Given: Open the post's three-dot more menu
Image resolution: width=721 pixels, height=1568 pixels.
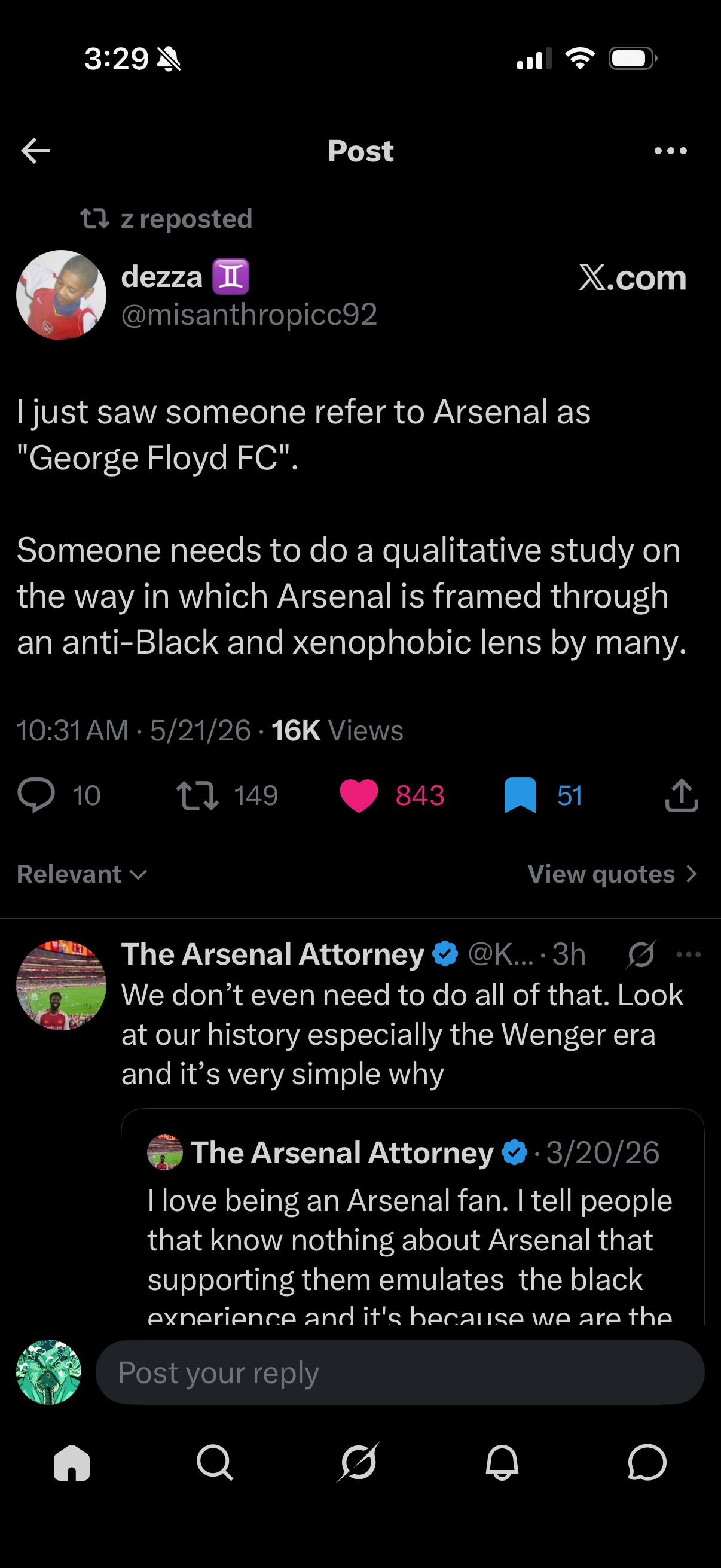Looking at the screenshot, I should (x=671, y=151).
